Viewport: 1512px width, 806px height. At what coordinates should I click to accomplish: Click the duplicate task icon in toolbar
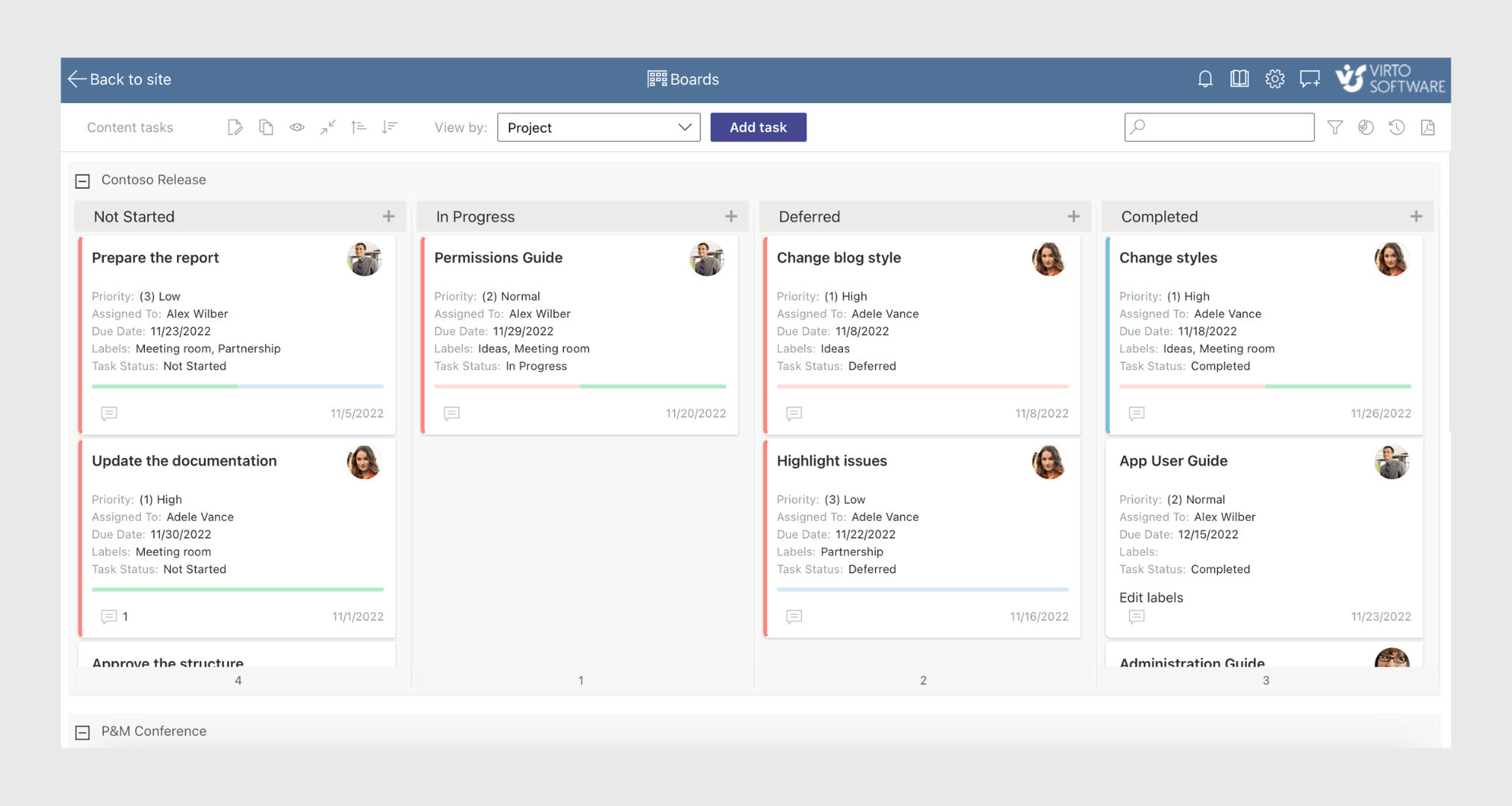click(265, 127)
